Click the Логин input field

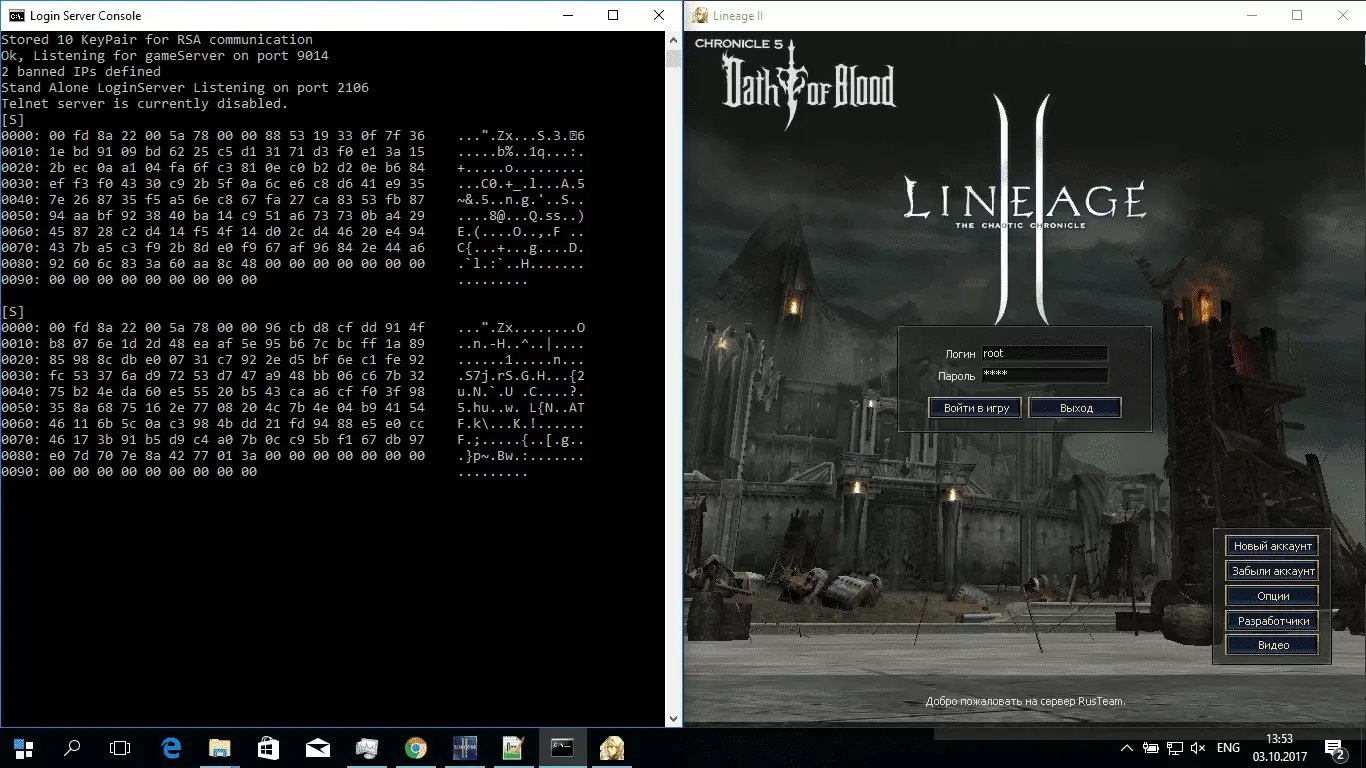(1044, 353)
